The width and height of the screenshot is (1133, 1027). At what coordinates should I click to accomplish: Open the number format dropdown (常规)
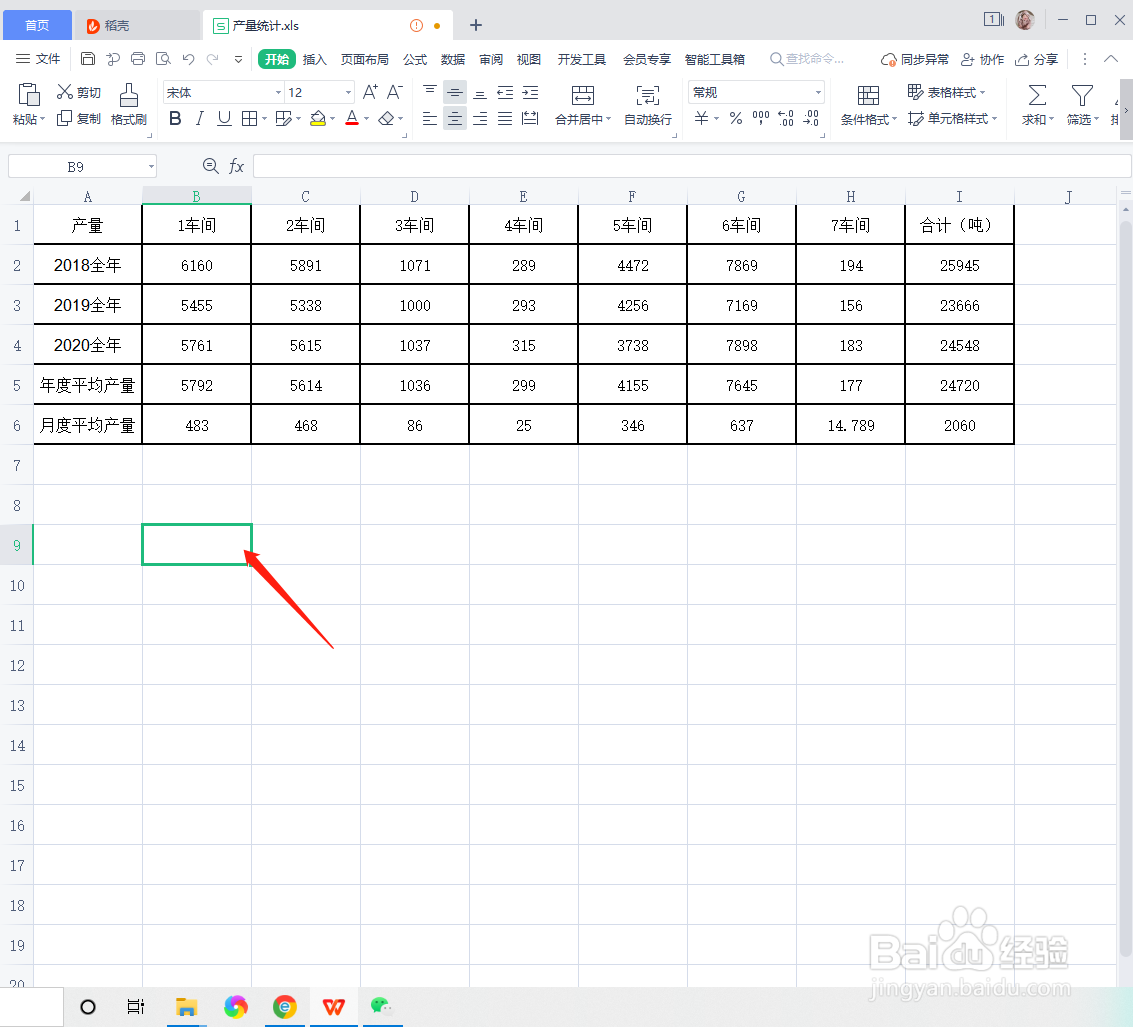point(818,93)
